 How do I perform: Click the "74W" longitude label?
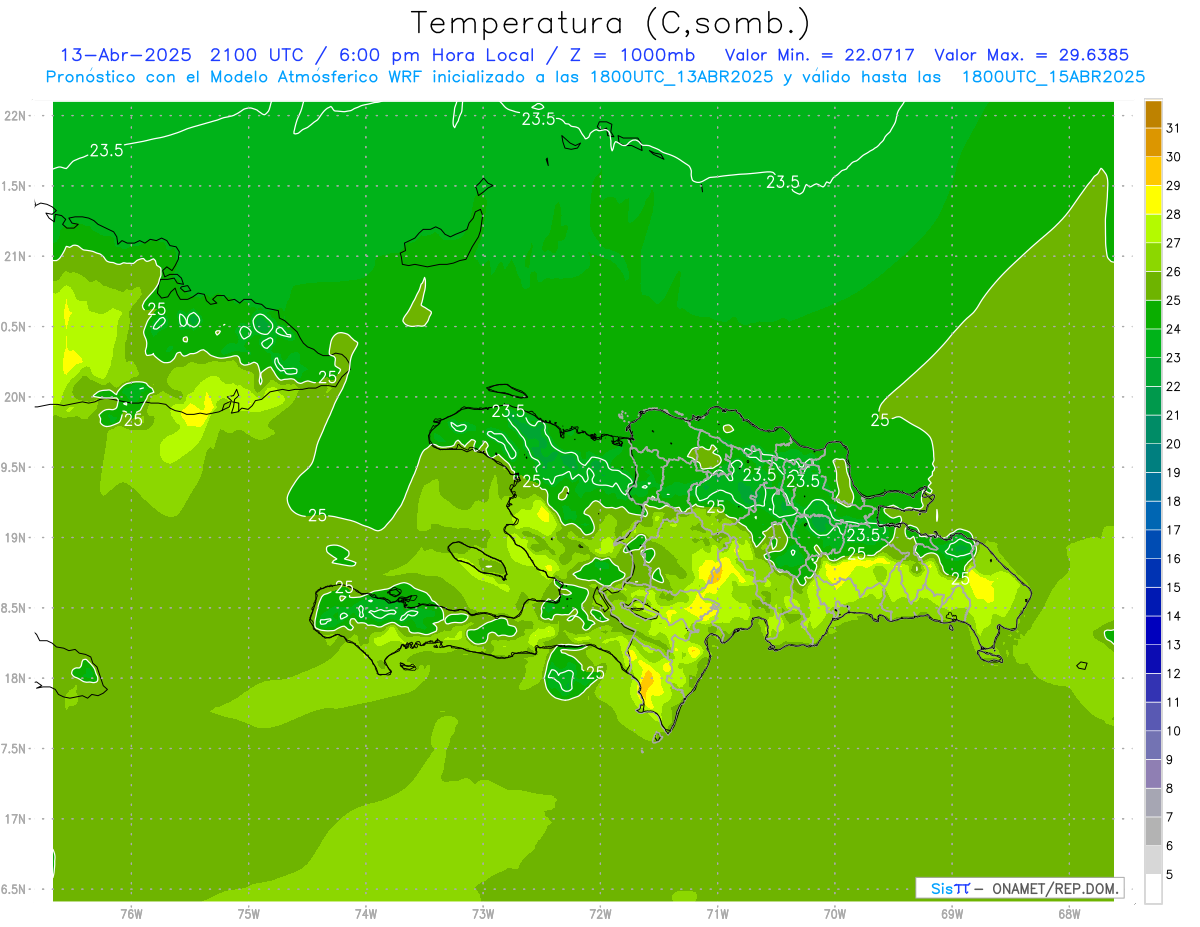[365, 914]
